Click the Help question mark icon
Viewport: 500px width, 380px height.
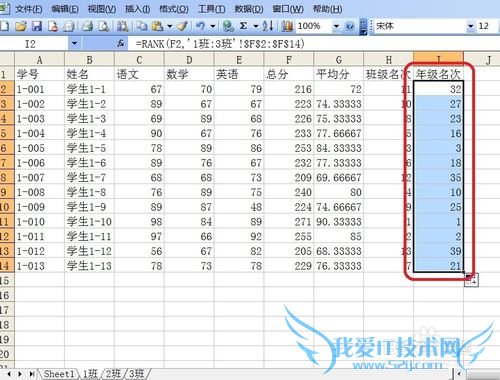coord(349,26)
